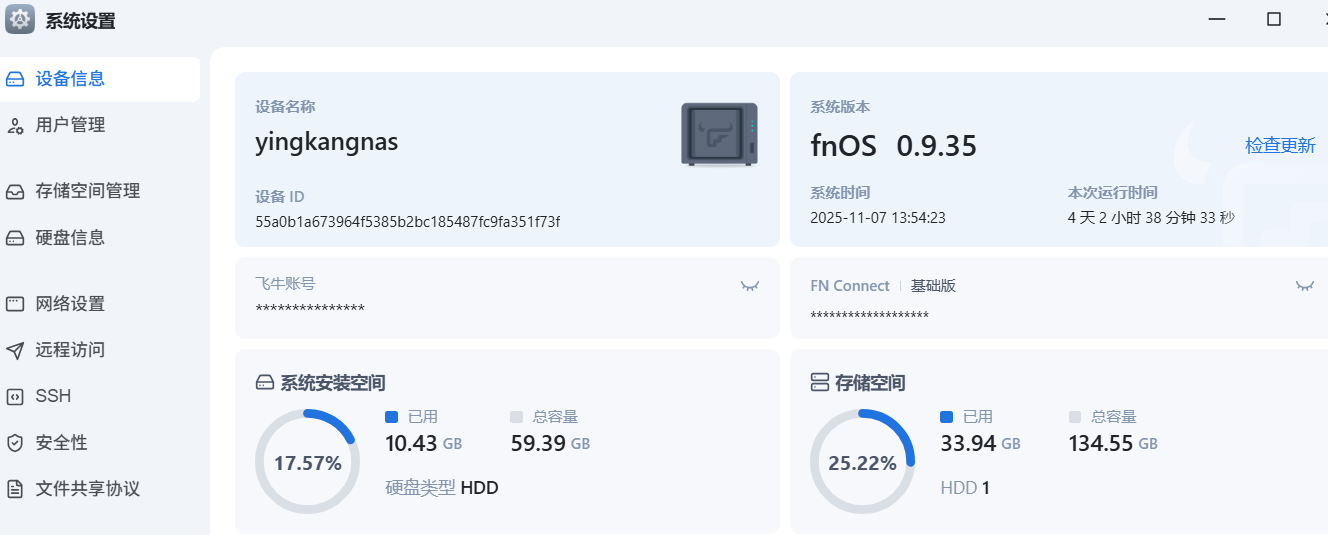Click the Disk Info (硬盘信息) sidebar icon
The image size is (1328, 535).
pos(15,238)
